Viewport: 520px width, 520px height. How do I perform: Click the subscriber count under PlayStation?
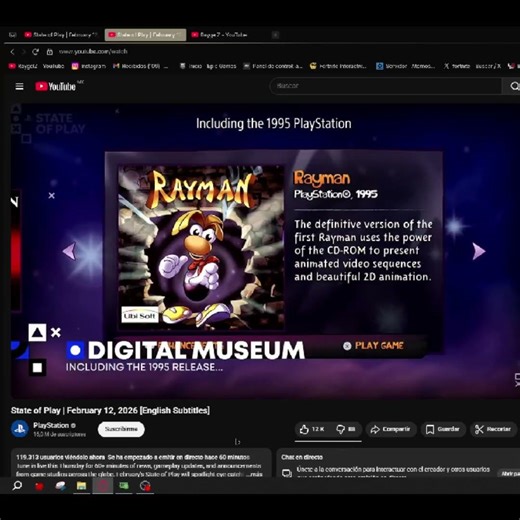tap(59, 434)
